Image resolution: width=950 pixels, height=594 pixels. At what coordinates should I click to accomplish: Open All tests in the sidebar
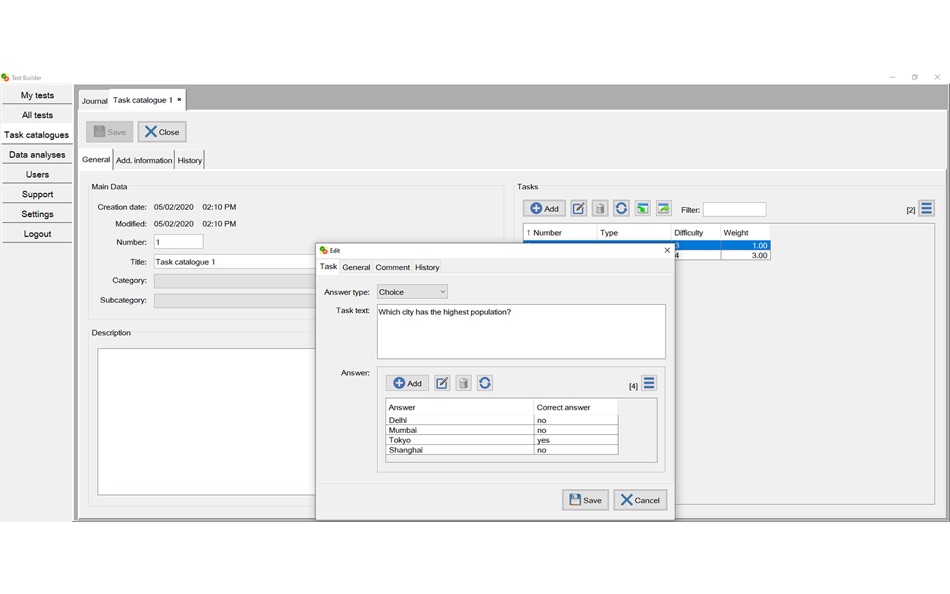(37, 115)
